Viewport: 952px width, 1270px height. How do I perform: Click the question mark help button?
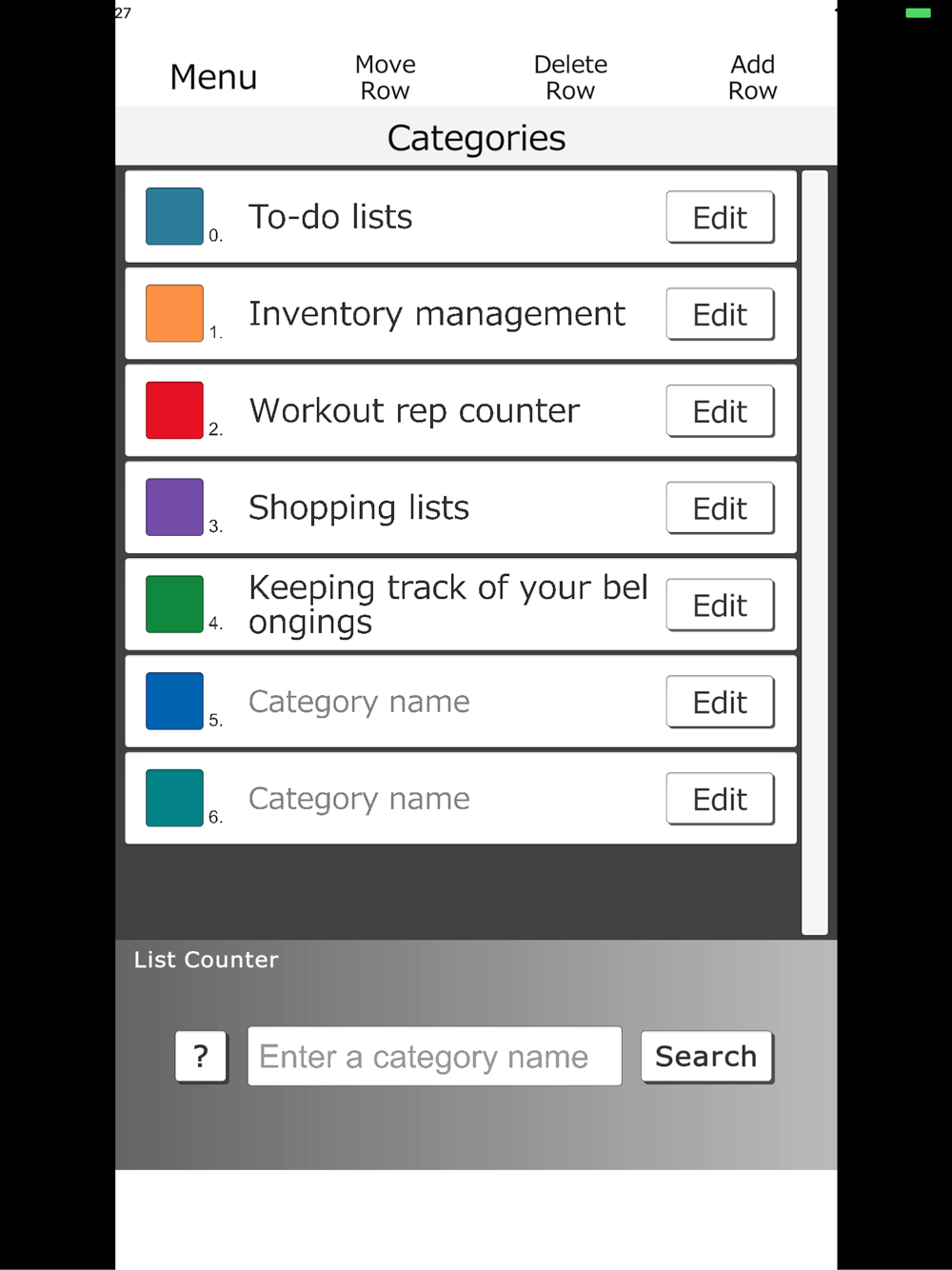(201, 1057)
